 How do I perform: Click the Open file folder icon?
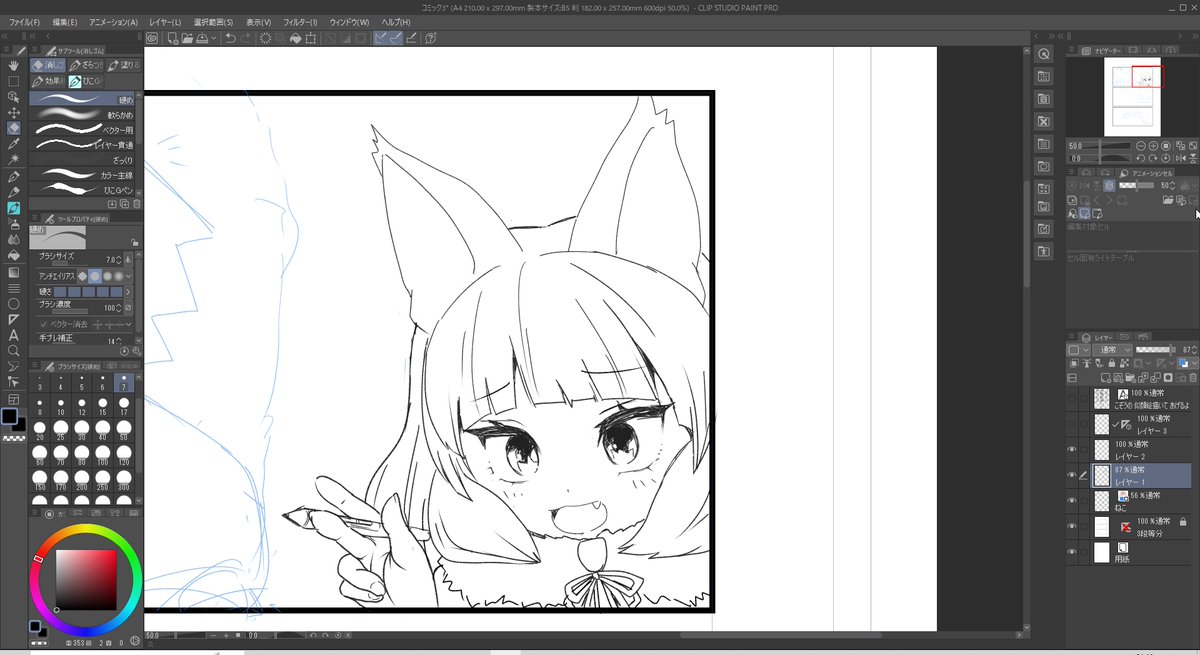pyautogui.click(x=187, y=38)
